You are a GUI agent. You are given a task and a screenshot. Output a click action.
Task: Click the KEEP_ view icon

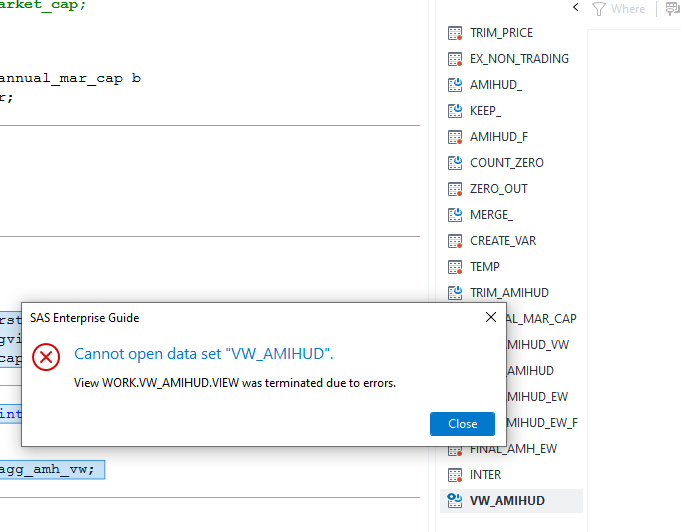[x=455, y=111]
